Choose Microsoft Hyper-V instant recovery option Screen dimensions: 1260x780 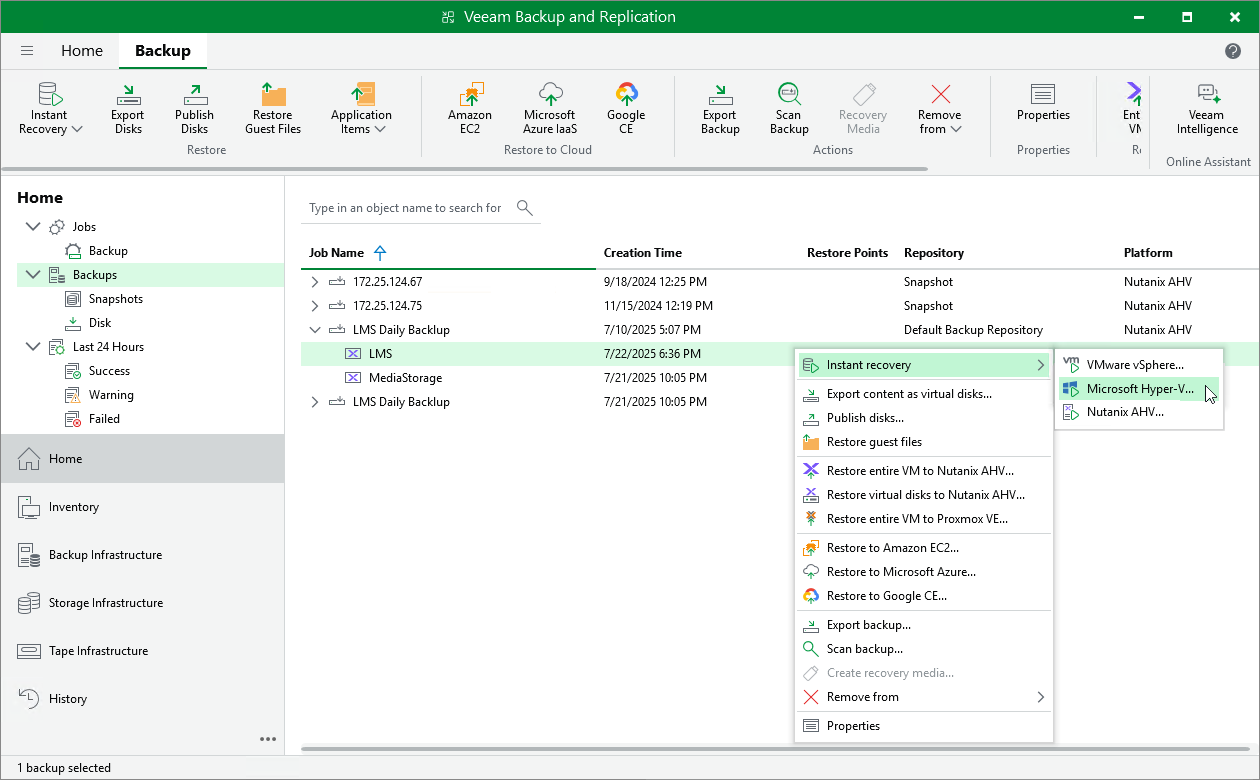pos(1138,388)
